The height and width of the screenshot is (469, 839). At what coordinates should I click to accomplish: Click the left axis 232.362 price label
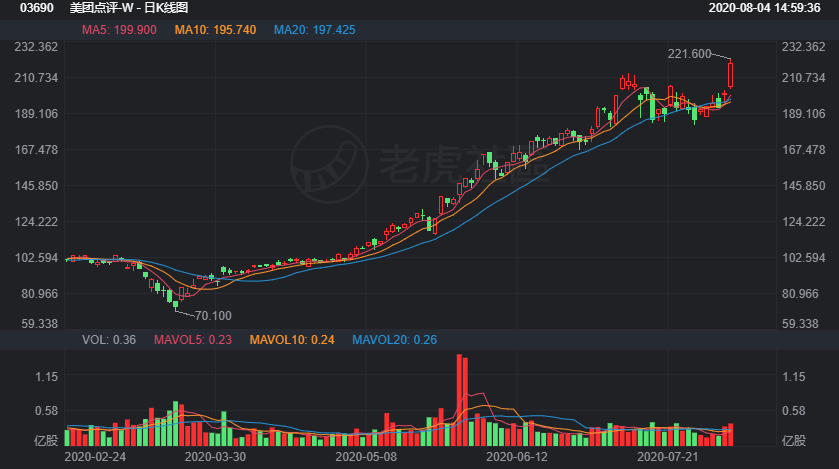(x=36, y=47)
